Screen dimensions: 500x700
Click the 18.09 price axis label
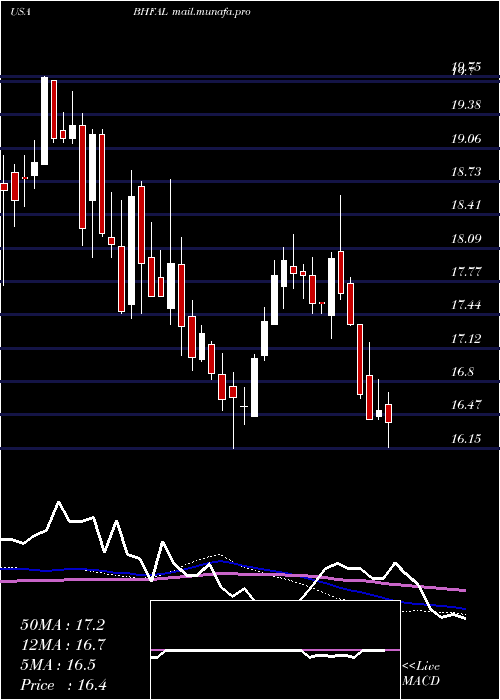coord(466,238)
